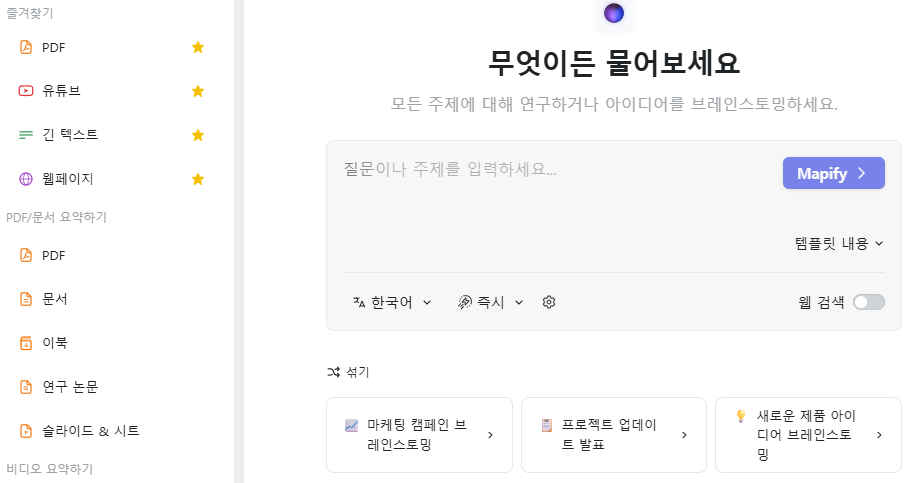Click the red 유튜브 icon in sidebar
The width and height of the screenshot is (912, 483).
coord(26,91)
